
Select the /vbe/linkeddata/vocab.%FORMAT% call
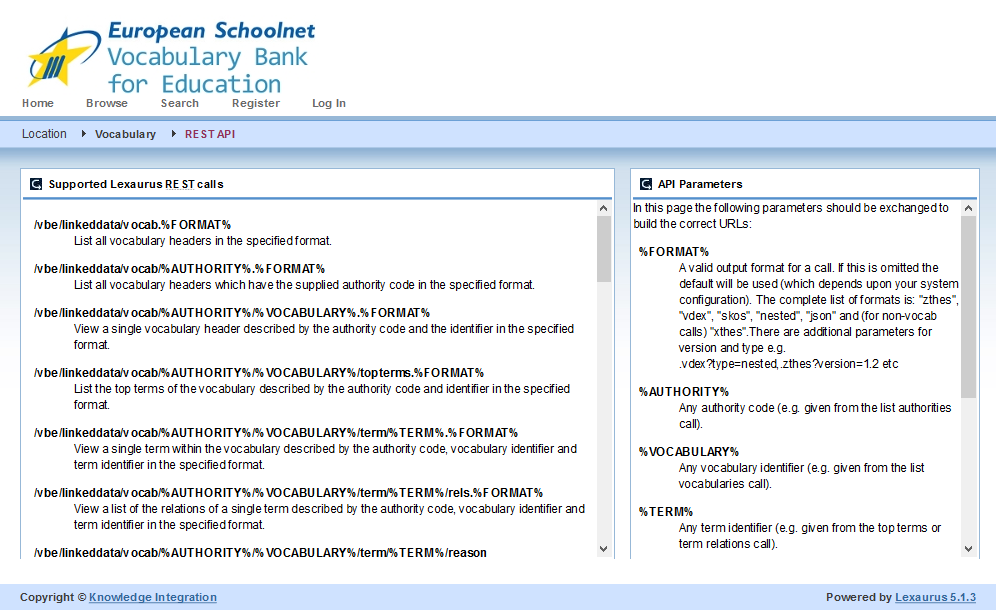coord(132,225)
